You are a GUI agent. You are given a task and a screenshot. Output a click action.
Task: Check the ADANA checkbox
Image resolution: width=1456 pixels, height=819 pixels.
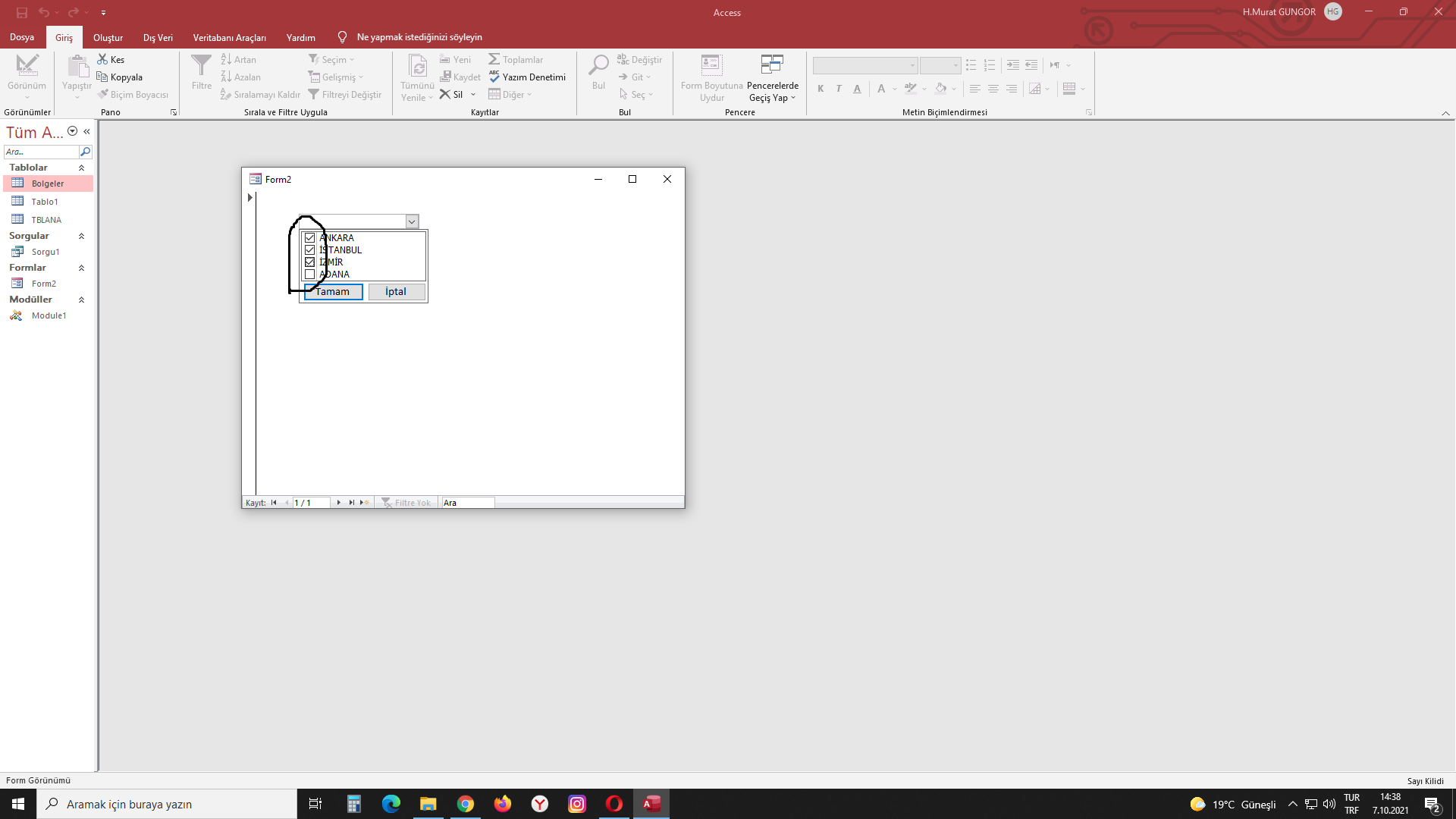pos(309,275)
